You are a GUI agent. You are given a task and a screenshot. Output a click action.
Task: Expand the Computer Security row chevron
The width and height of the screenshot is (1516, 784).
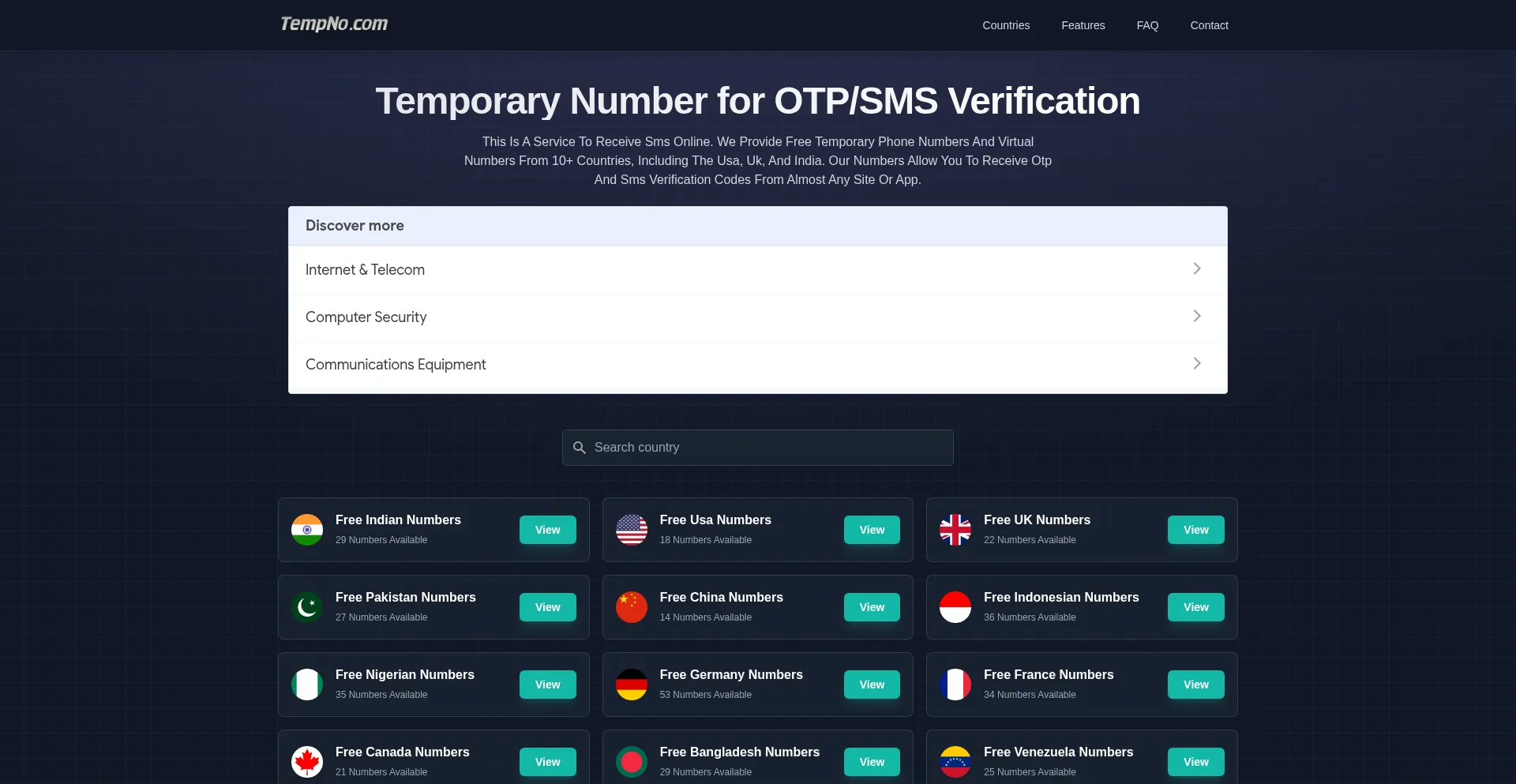point(1197,317)
